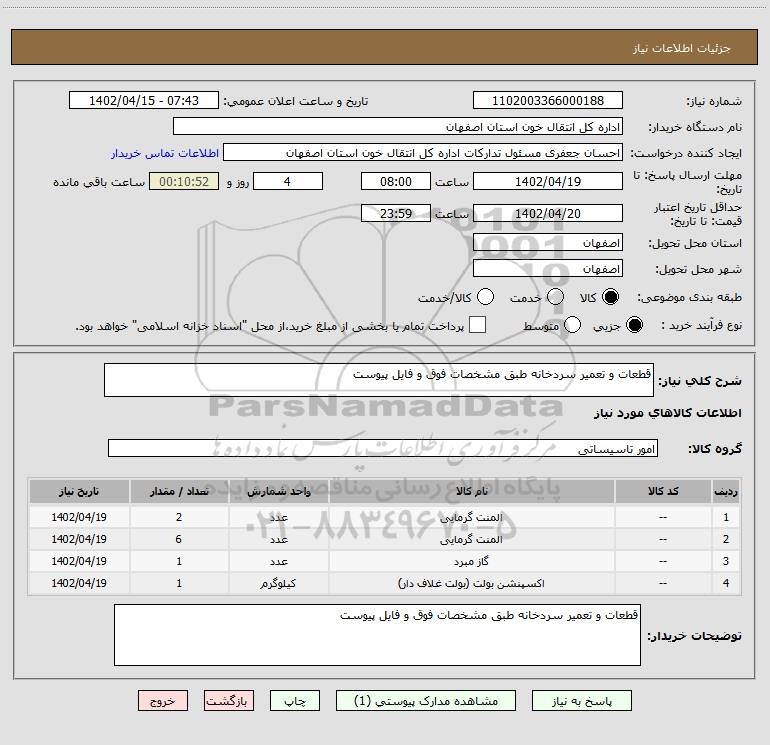Select the خدمت radio button
Screen dimensions: 770x745
pyautogui.click(x=555, y=297)
